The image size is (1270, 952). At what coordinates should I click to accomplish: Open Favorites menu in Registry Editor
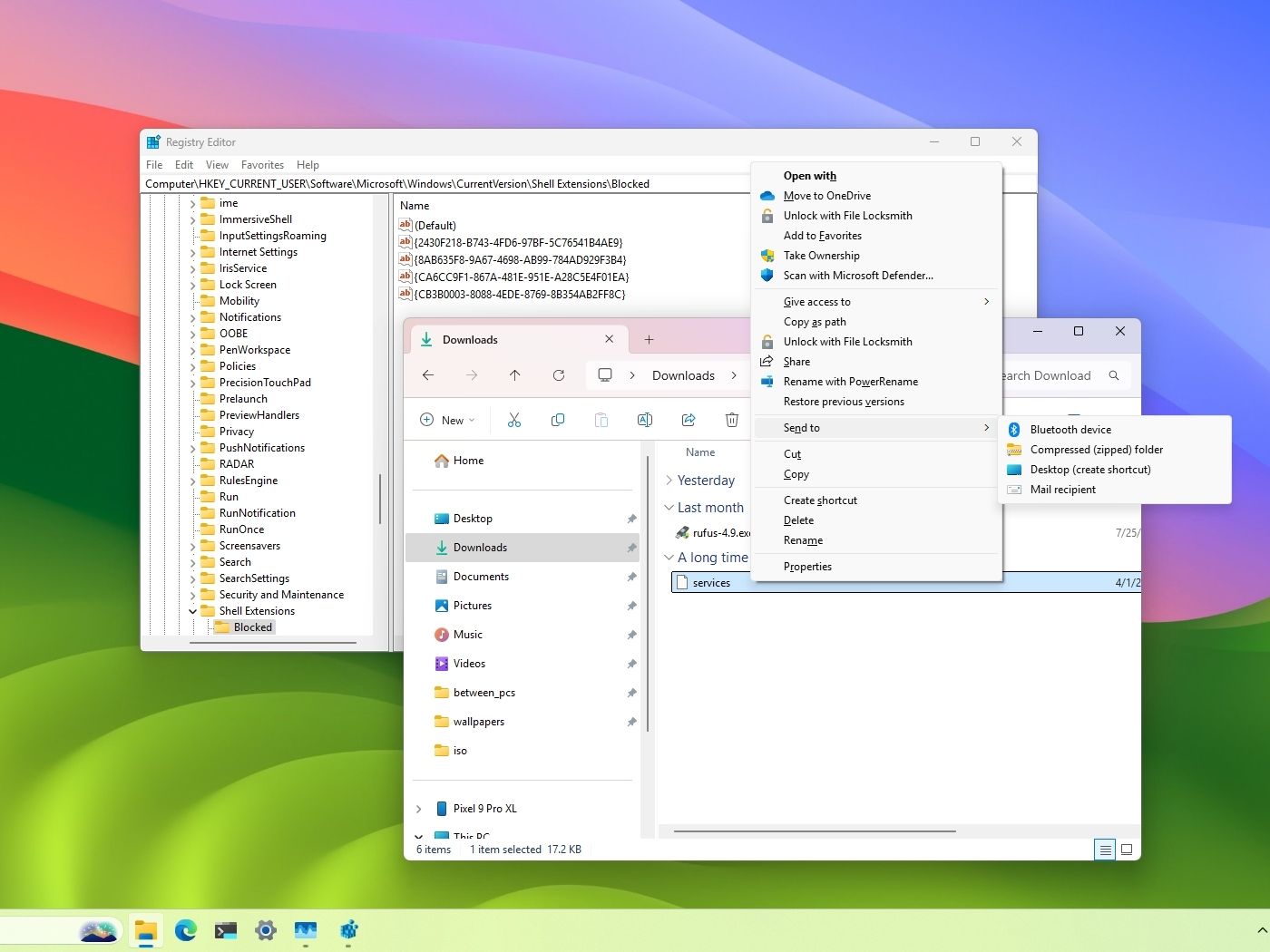(262, 165)
